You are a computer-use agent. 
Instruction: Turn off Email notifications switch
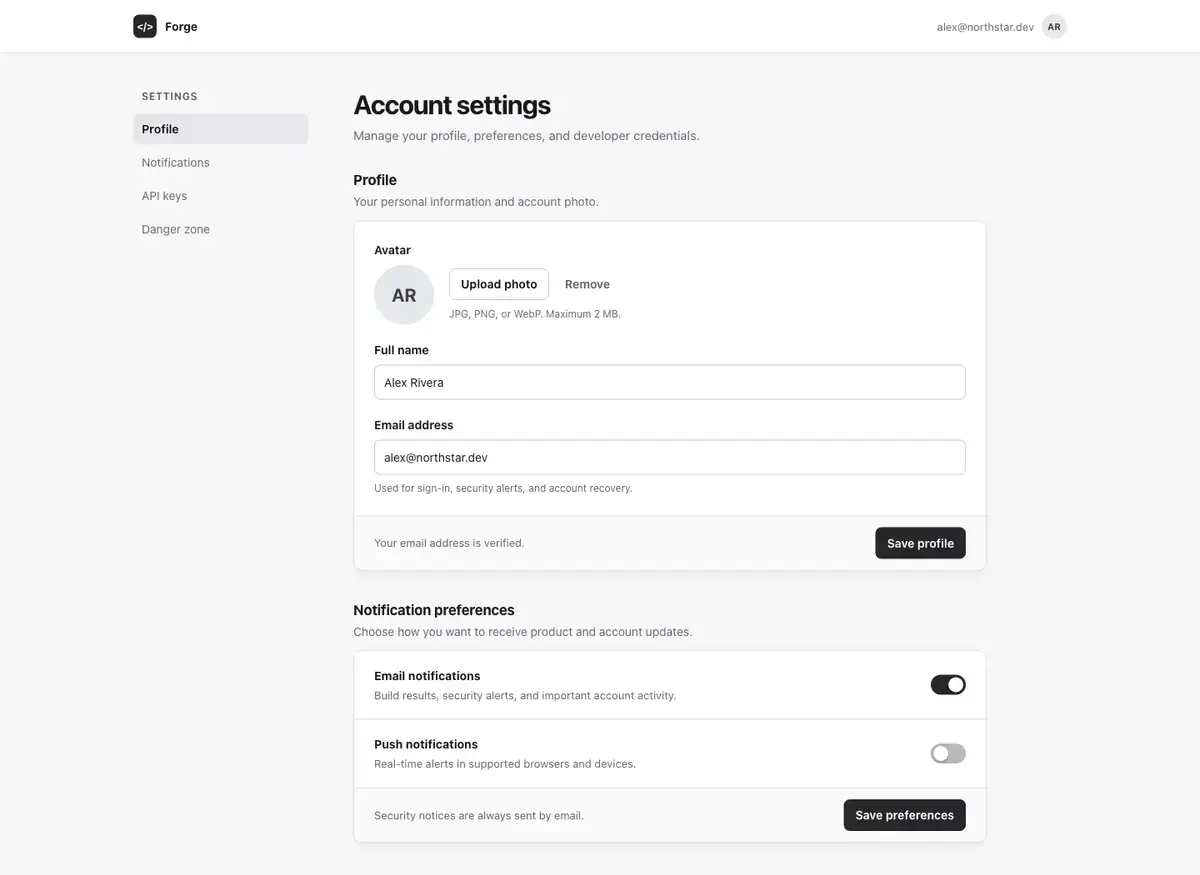(x=948, y=685)
